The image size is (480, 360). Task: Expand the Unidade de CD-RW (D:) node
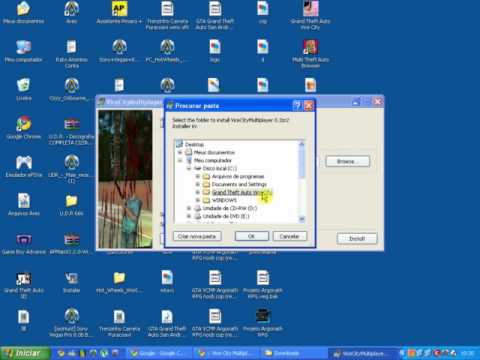coord(189,208)
